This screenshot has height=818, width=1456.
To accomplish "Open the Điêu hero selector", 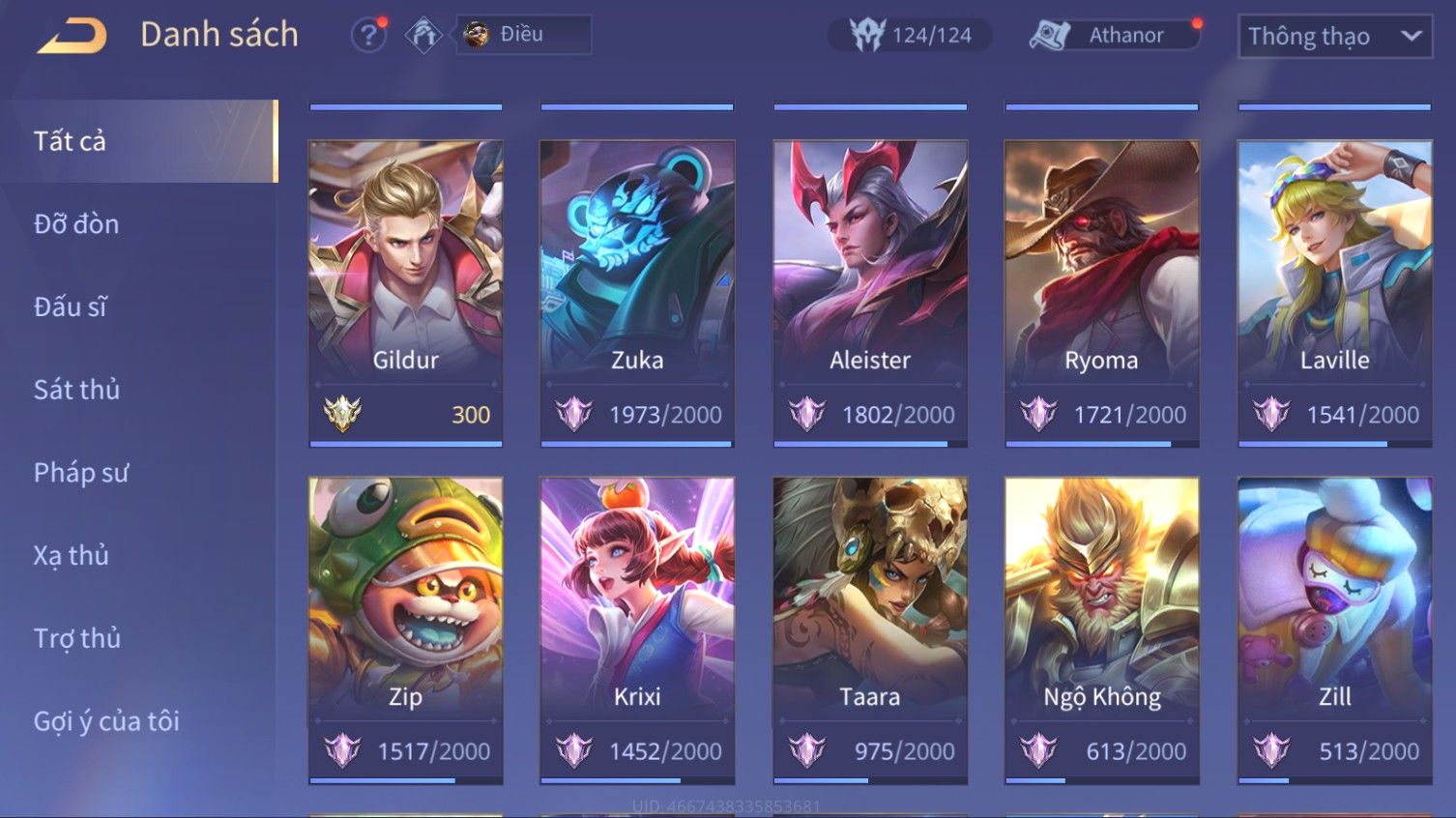I will pos(523,35).
